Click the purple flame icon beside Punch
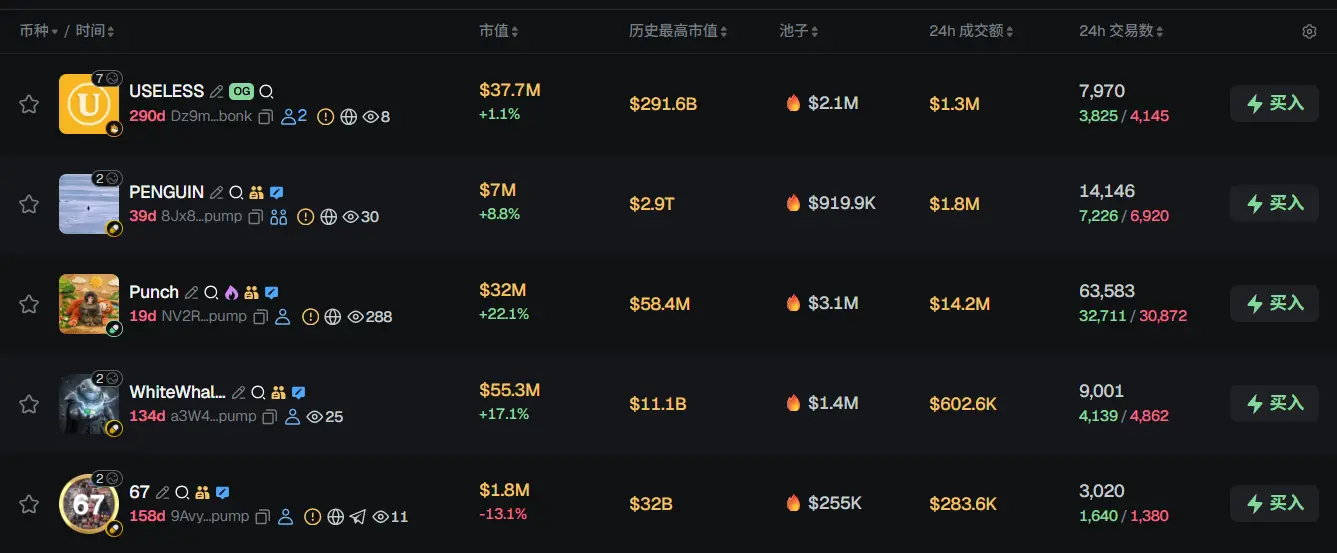1337x553 pixels. pos(231,292)
